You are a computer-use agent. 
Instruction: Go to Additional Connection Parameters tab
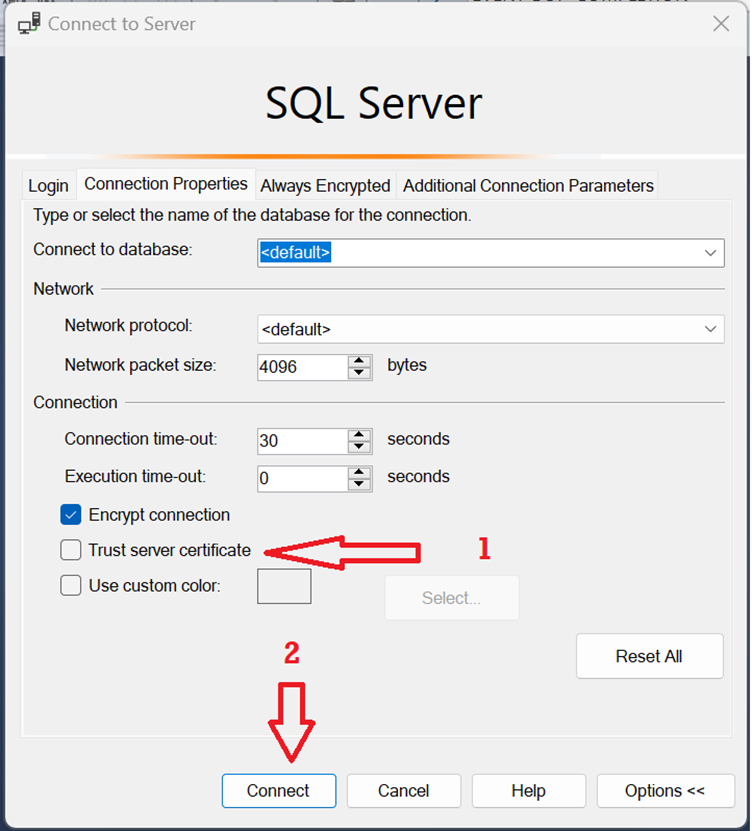pyautogui.click(x=528, y=185)
